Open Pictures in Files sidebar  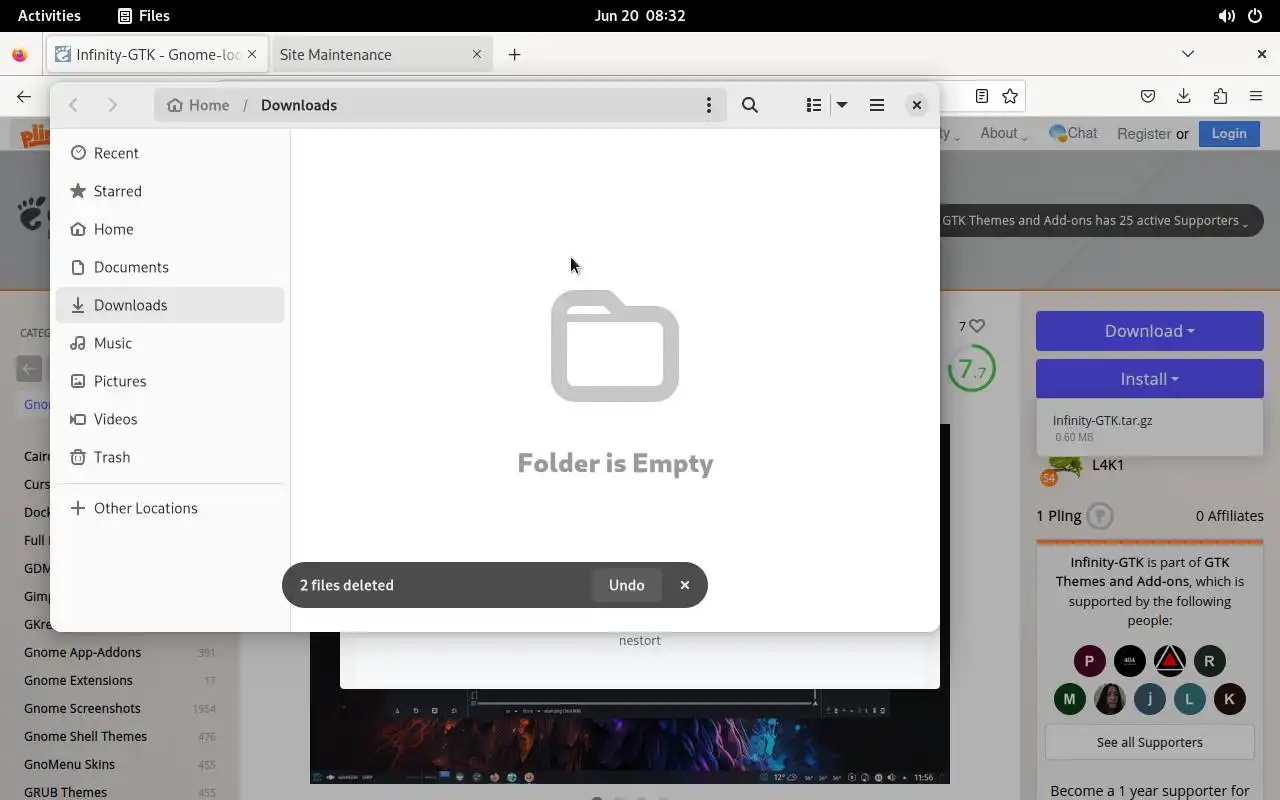(170, 381)
